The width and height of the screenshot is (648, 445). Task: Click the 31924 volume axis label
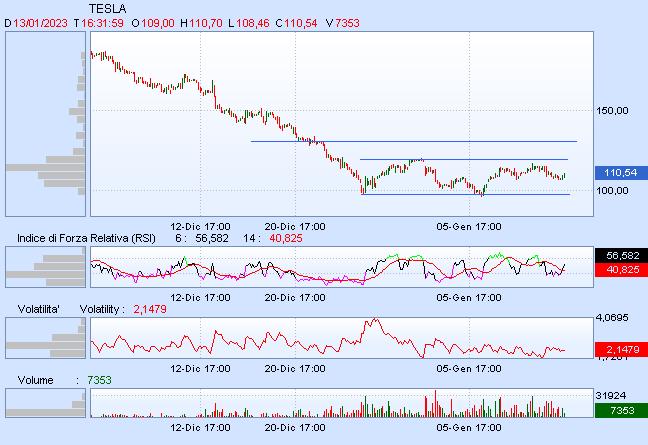pos(610,396)
